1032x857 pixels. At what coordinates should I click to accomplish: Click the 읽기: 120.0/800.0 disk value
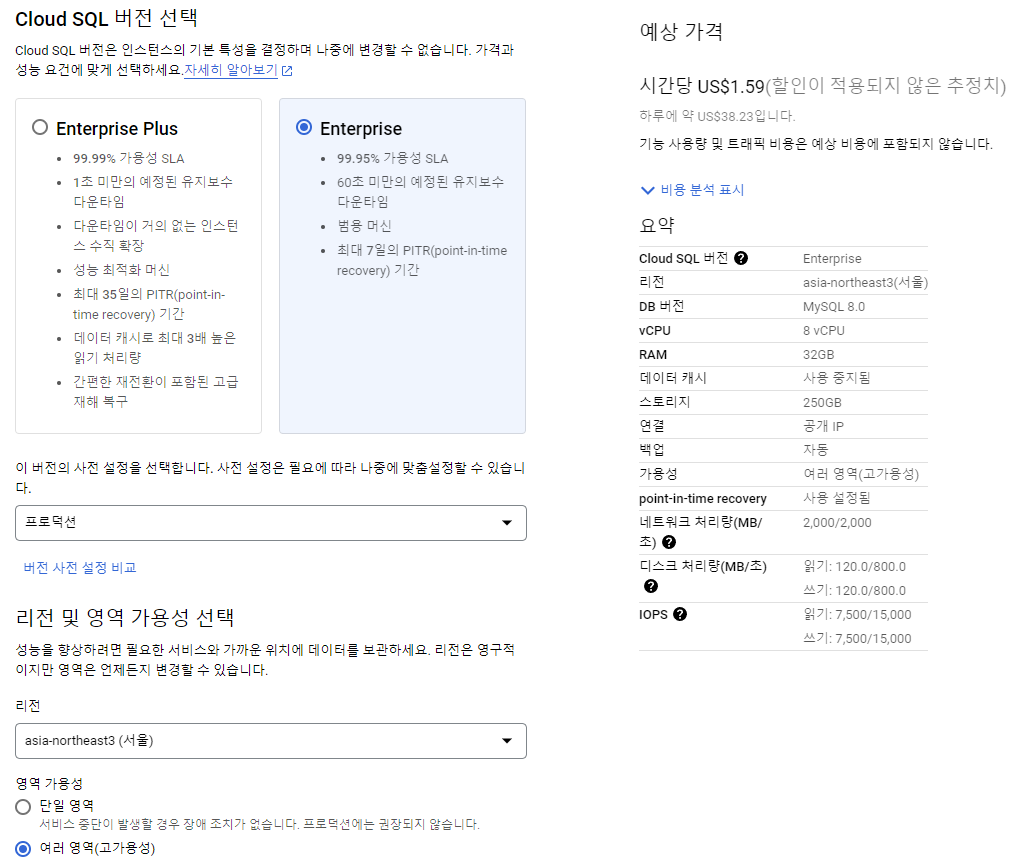pyautogui.click(x=854, y=567)
